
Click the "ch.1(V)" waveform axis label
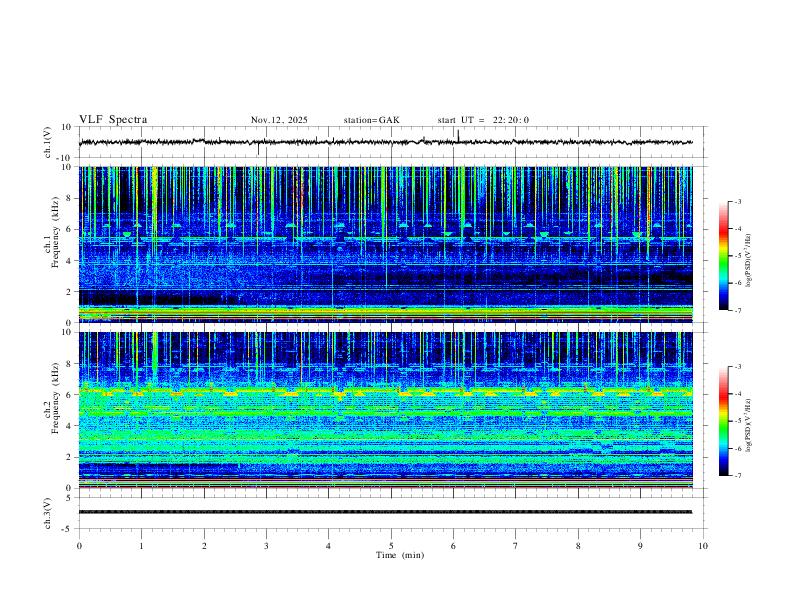click(x=48, y=142)
